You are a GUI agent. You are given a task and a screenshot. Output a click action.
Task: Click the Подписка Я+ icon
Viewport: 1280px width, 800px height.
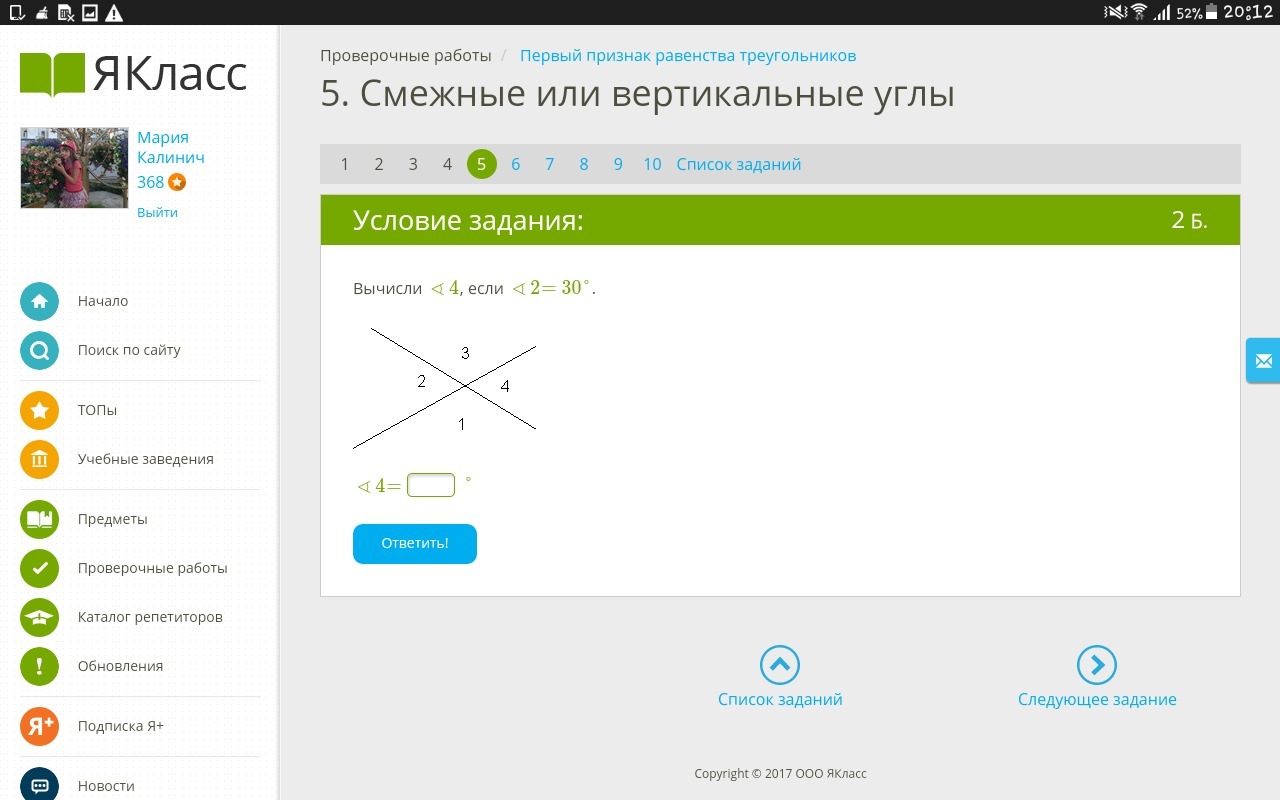coord(39,726)
